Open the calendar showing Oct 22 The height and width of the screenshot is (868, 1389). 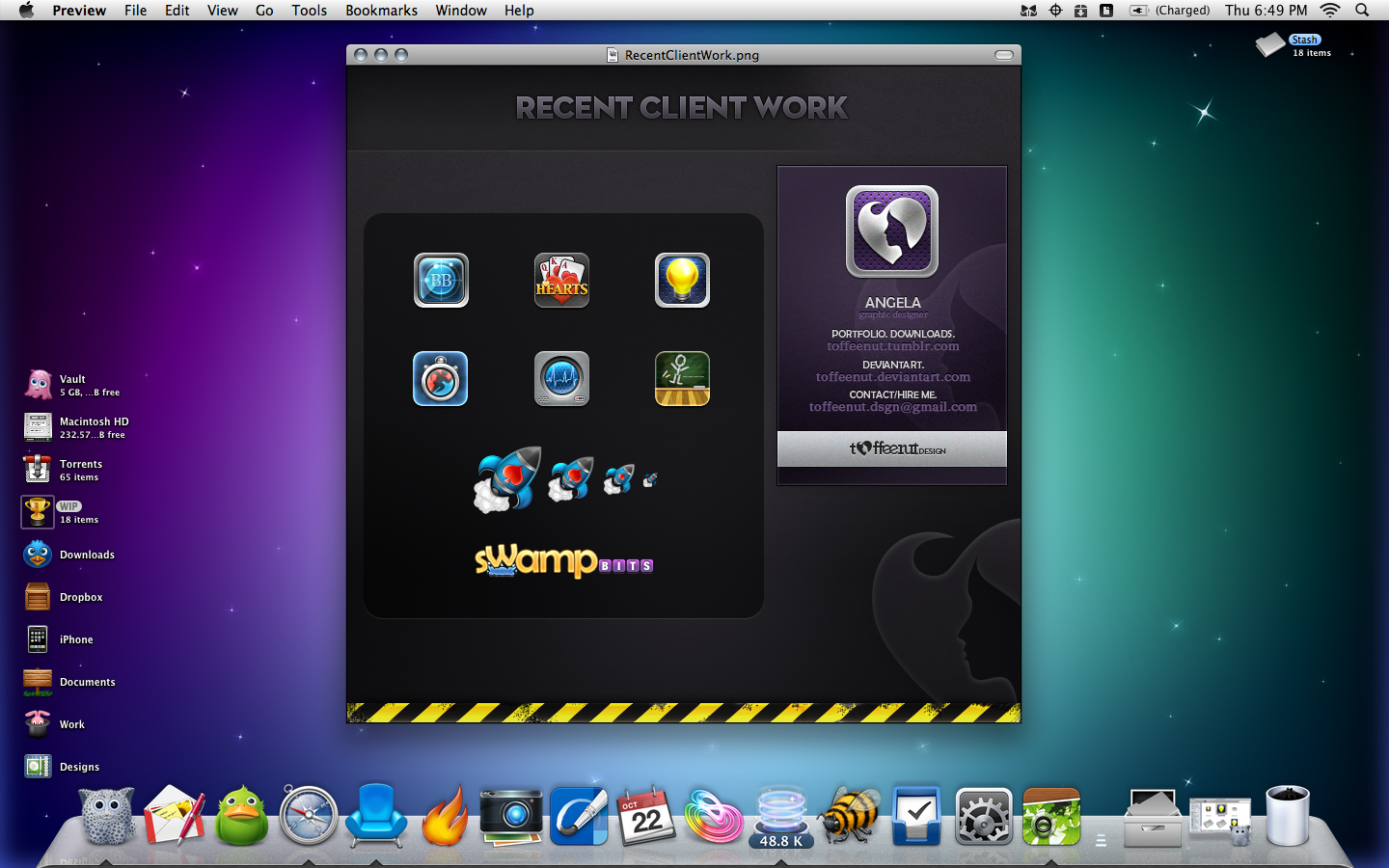[646, 816]
